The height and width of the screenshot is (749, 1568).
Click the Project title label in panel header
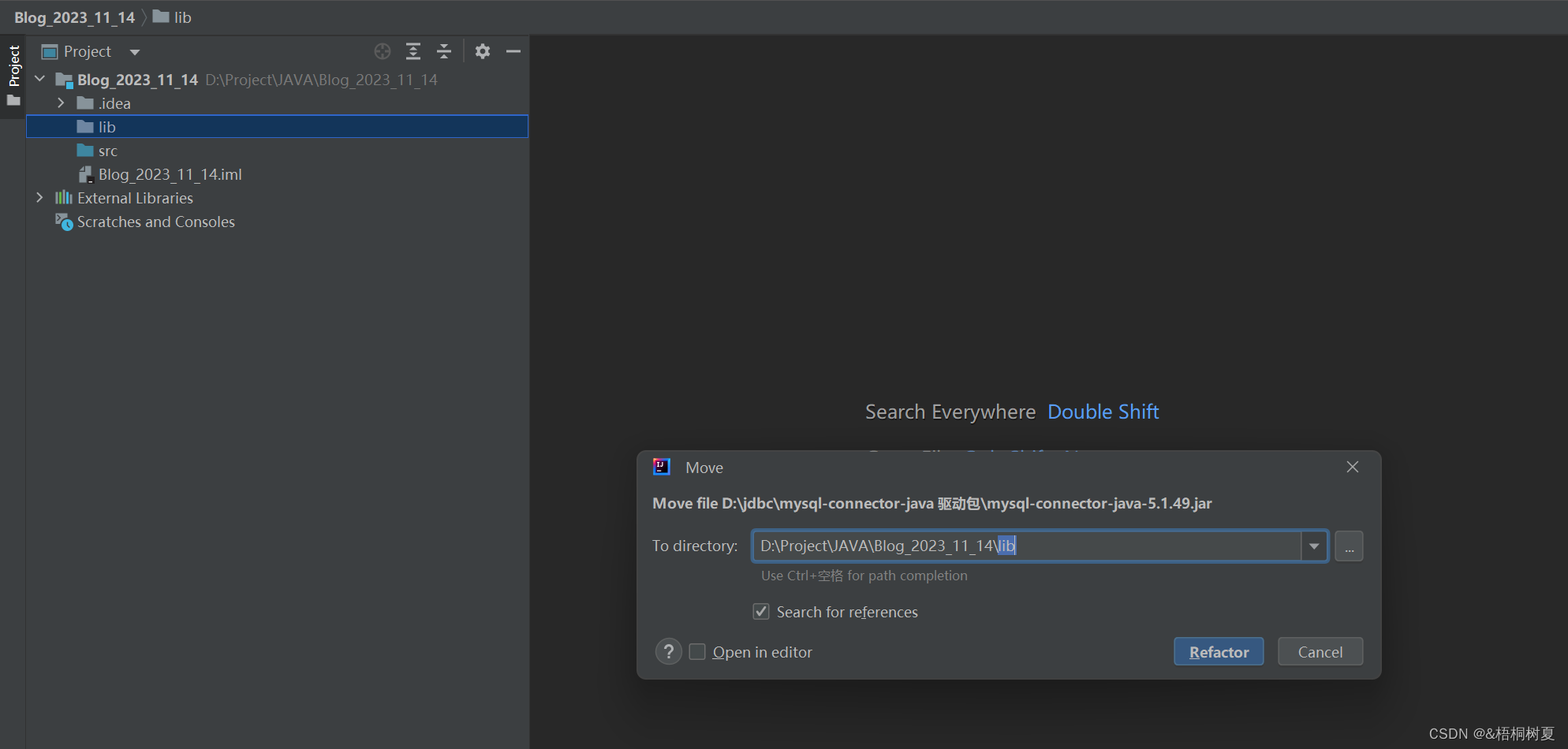click(x=88, y=51)
